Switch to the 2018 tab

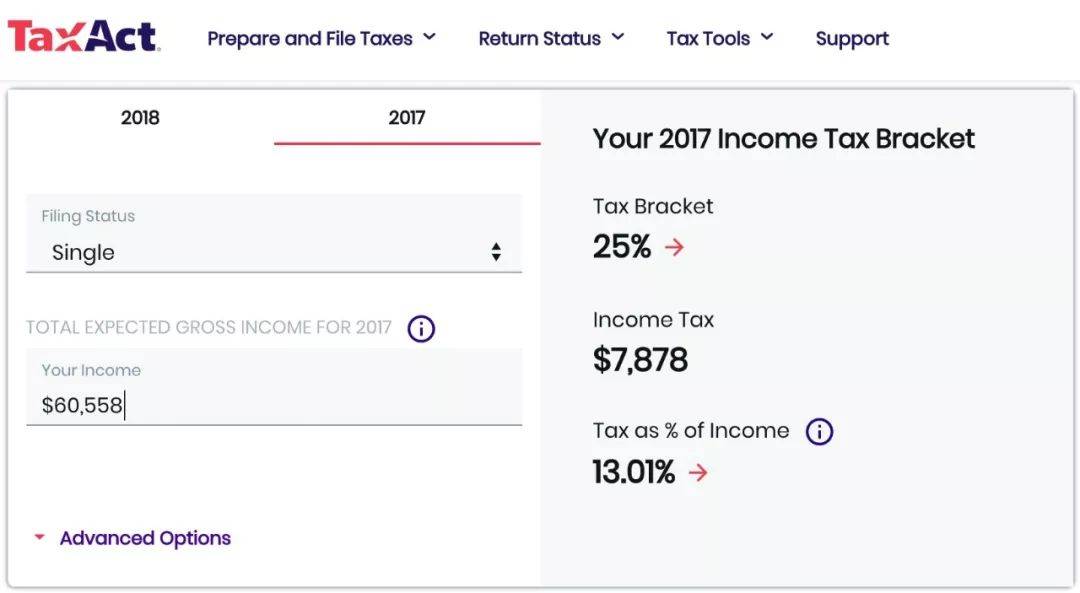tap(140, 118)
